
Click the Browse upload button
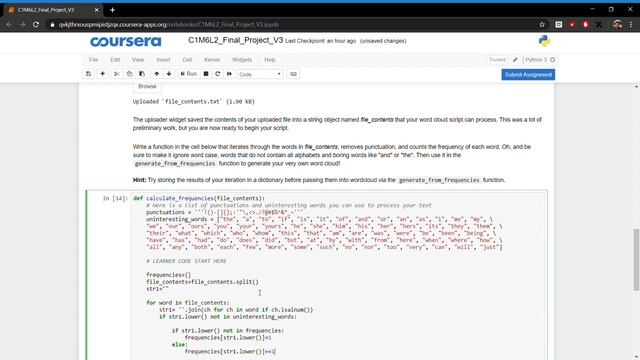[x=147, y=87]
